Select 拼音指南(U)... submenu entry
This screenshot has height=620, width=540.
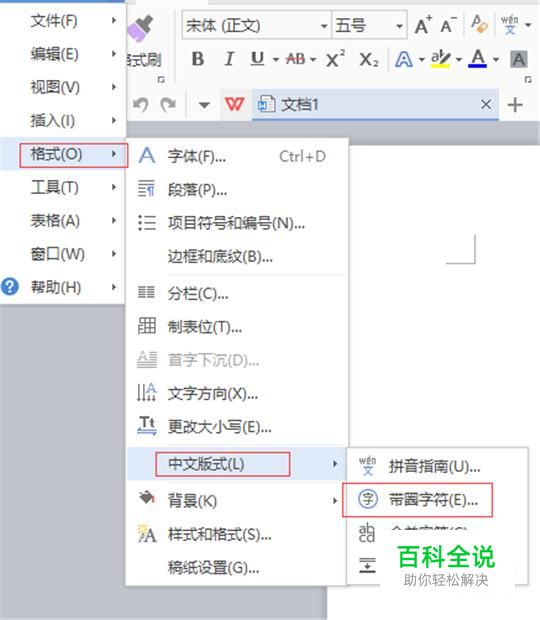tap(437, 467)
